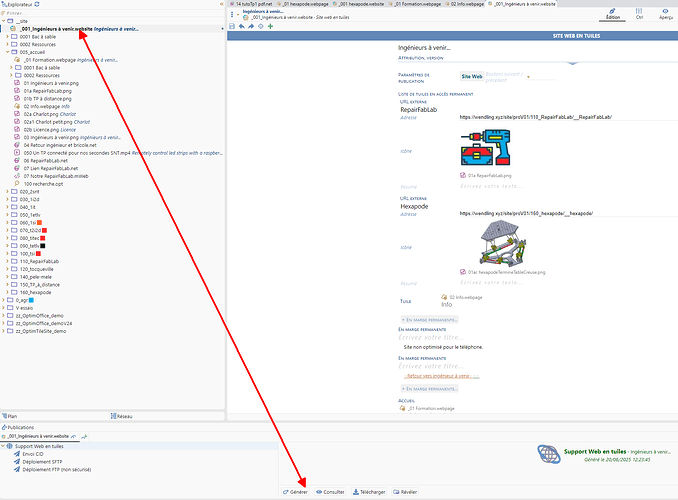Viewport: 678px width, 500px height.
Task: Click the Publications panel icon
Action: pos(4,427)
